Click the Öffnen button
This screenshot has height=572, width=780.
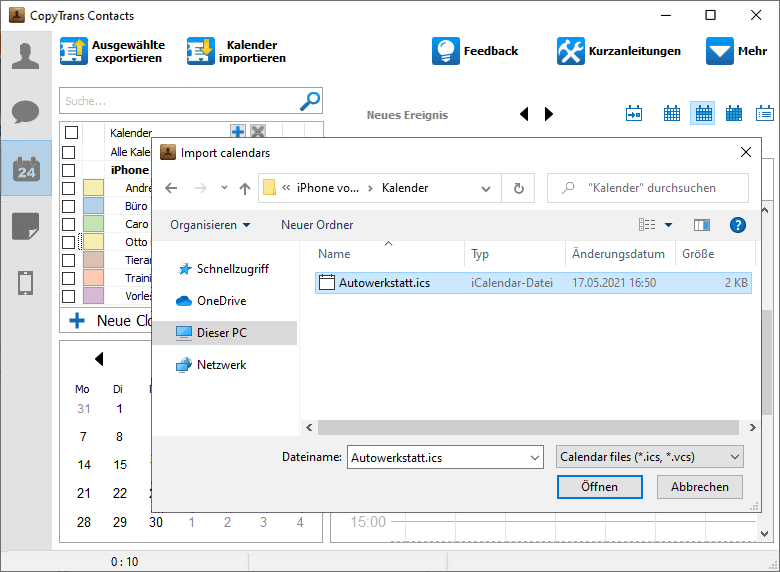coord(599,486)
